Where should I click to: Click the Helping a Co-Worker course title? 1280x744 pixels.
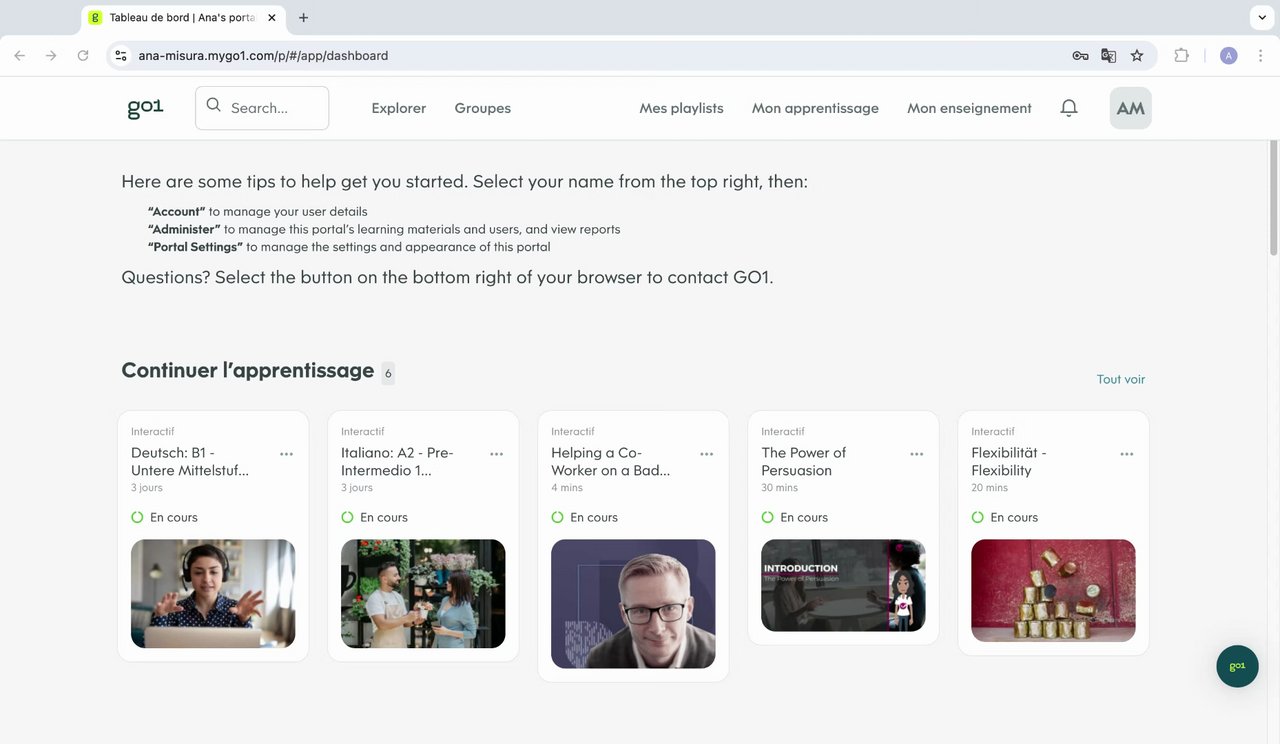click(x=610, y=462)
